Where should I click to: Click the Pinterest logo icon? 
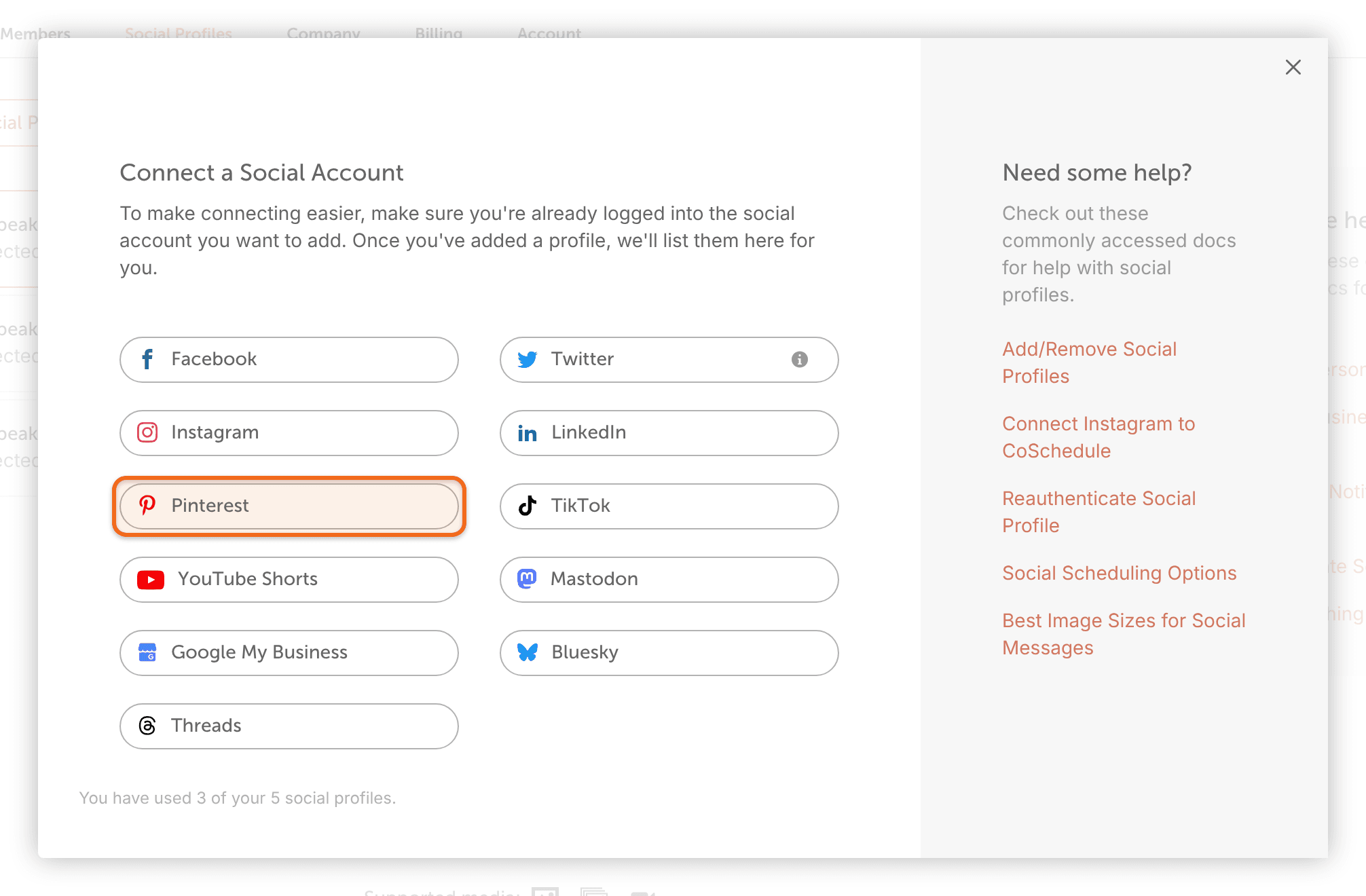click(147, 505)
